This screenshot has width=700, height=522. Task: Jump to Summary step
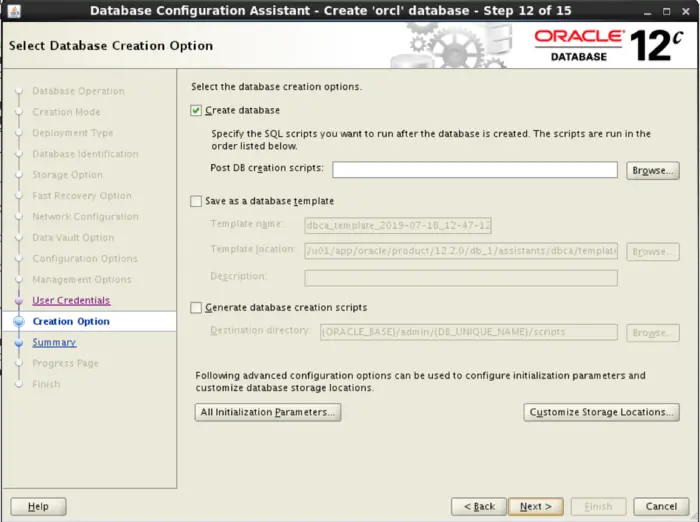(x=54, y=342)
